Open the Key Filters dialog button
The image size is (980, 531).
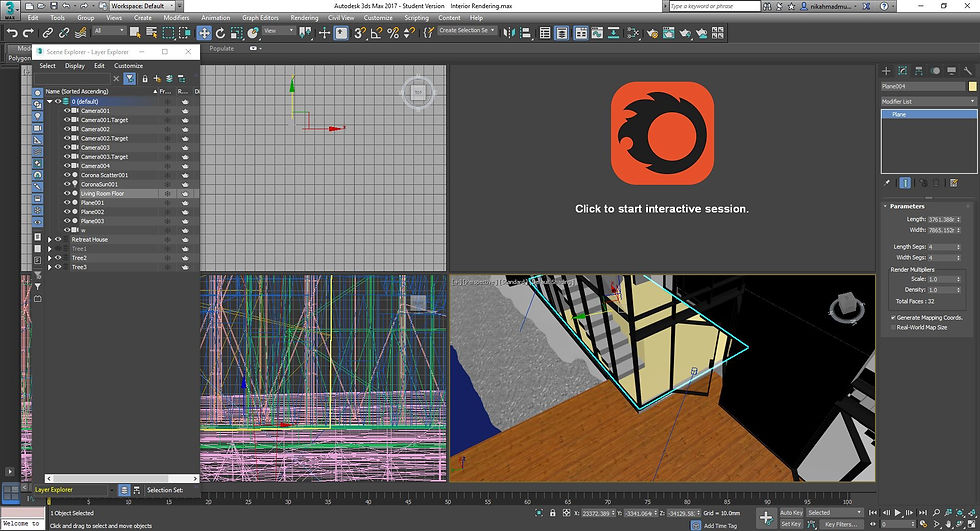pos(841,524)
